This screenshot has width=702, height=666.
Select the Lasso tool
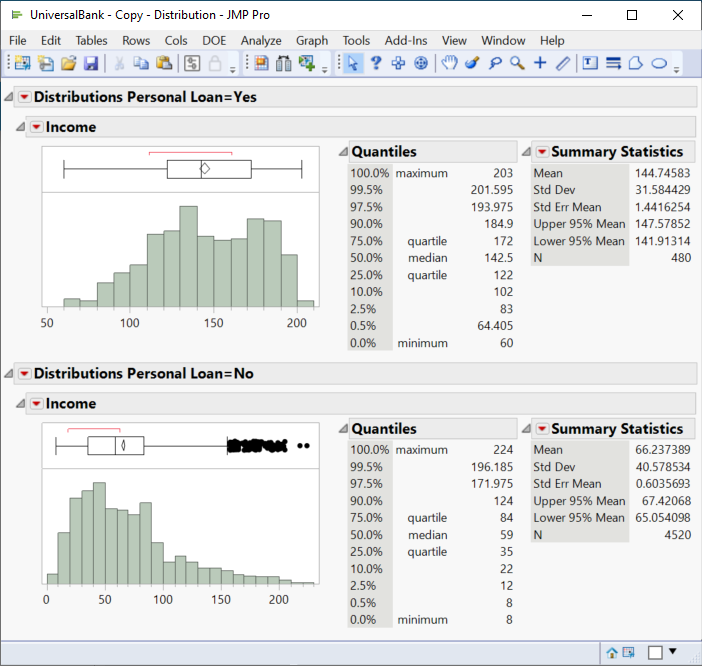point(495,63)
